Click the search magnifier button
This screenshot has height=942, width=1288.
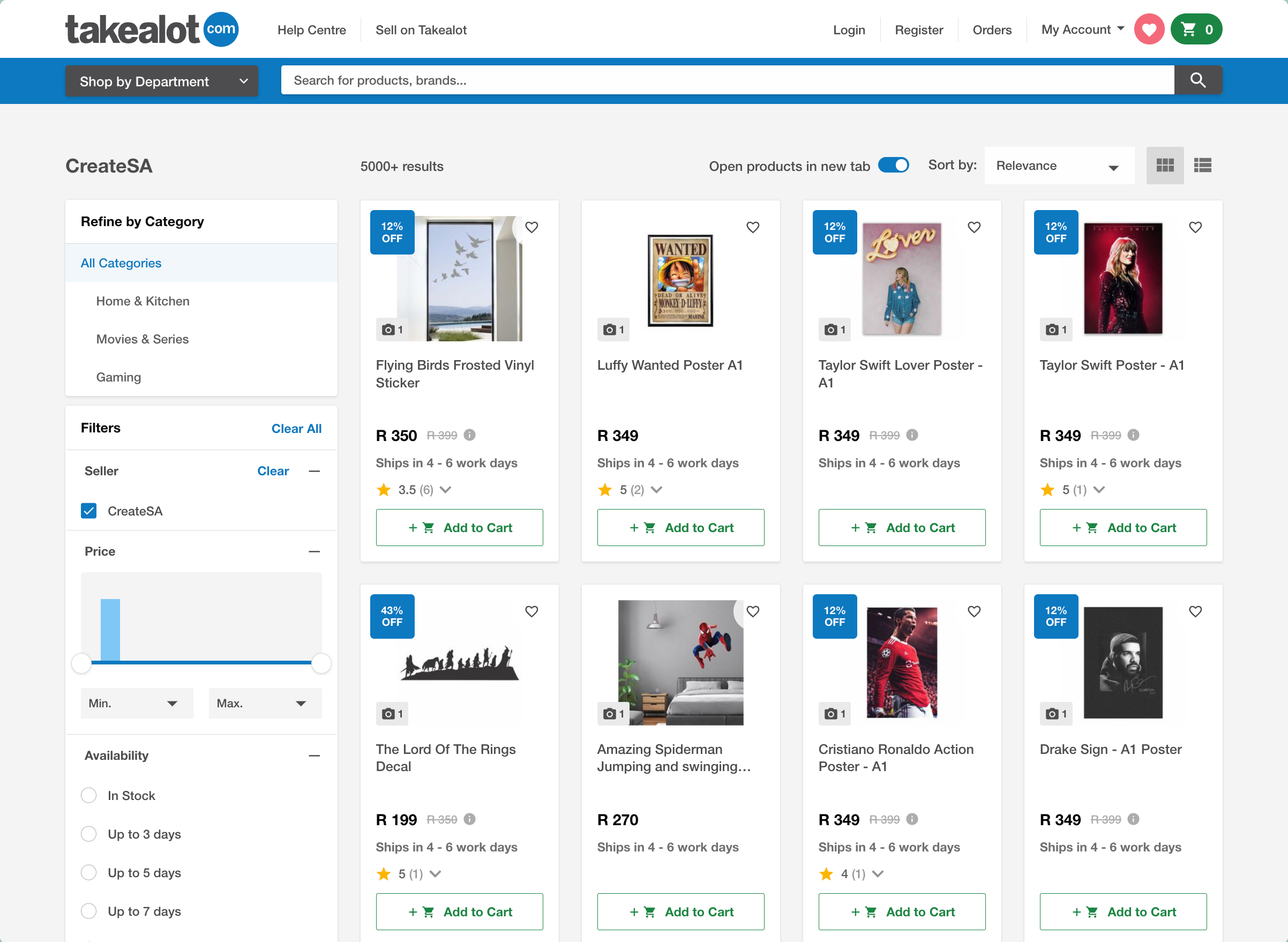point(1197,80)
